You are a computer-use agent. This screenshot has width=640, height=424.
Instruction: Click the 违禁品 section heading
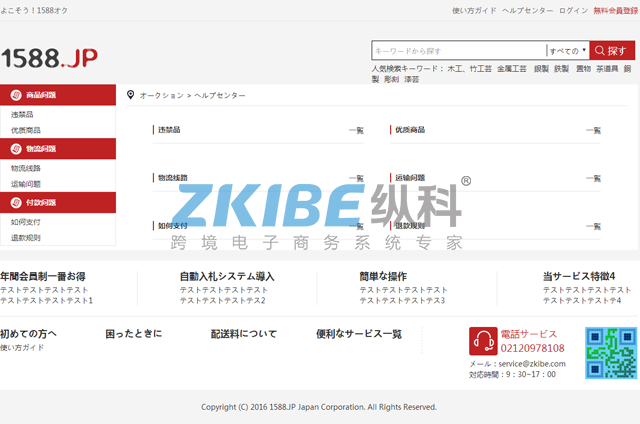click(169, 130)
